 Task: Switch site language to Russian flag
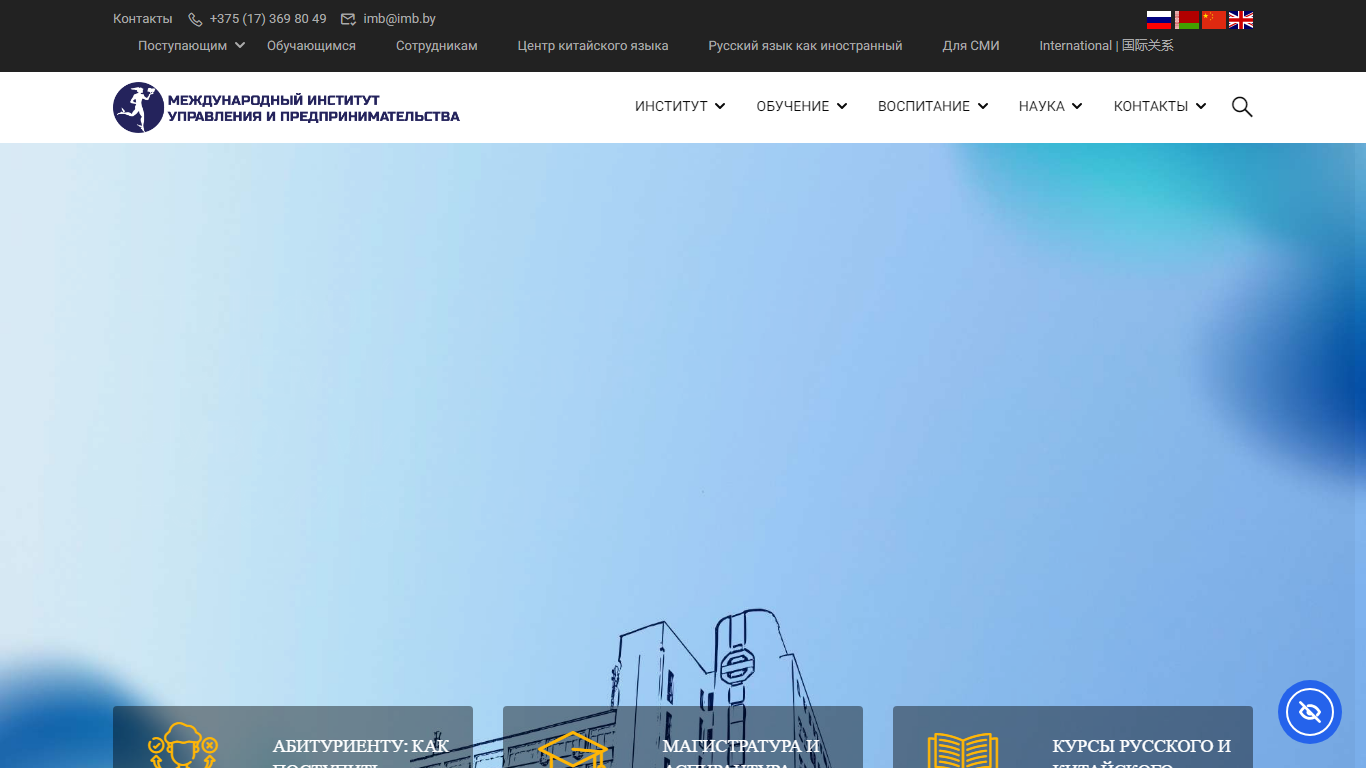point(1159,20)
